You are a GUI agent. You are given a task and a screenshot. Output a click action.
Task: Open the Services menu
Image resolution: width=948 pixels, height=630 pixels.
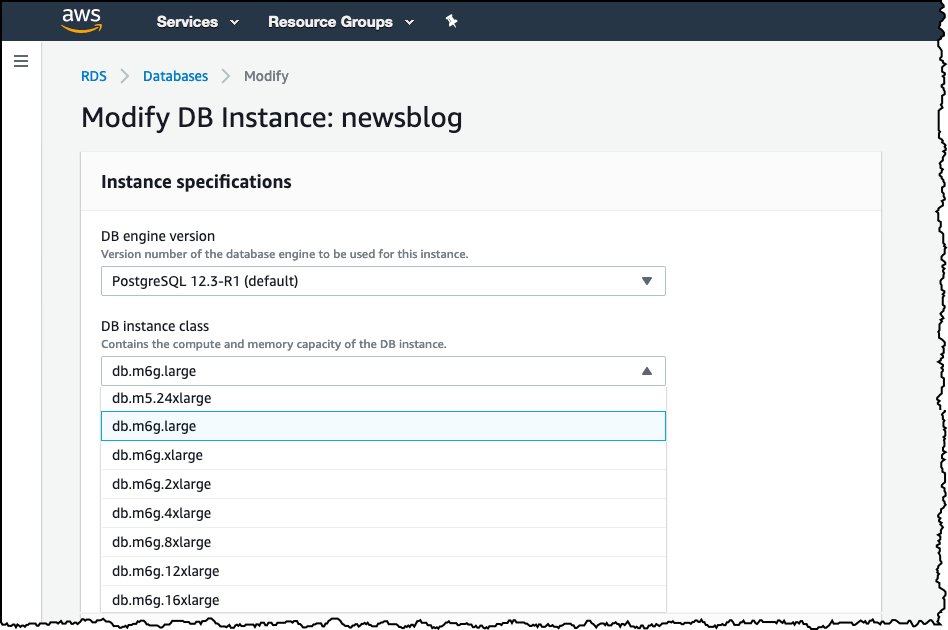coord(197,22)
